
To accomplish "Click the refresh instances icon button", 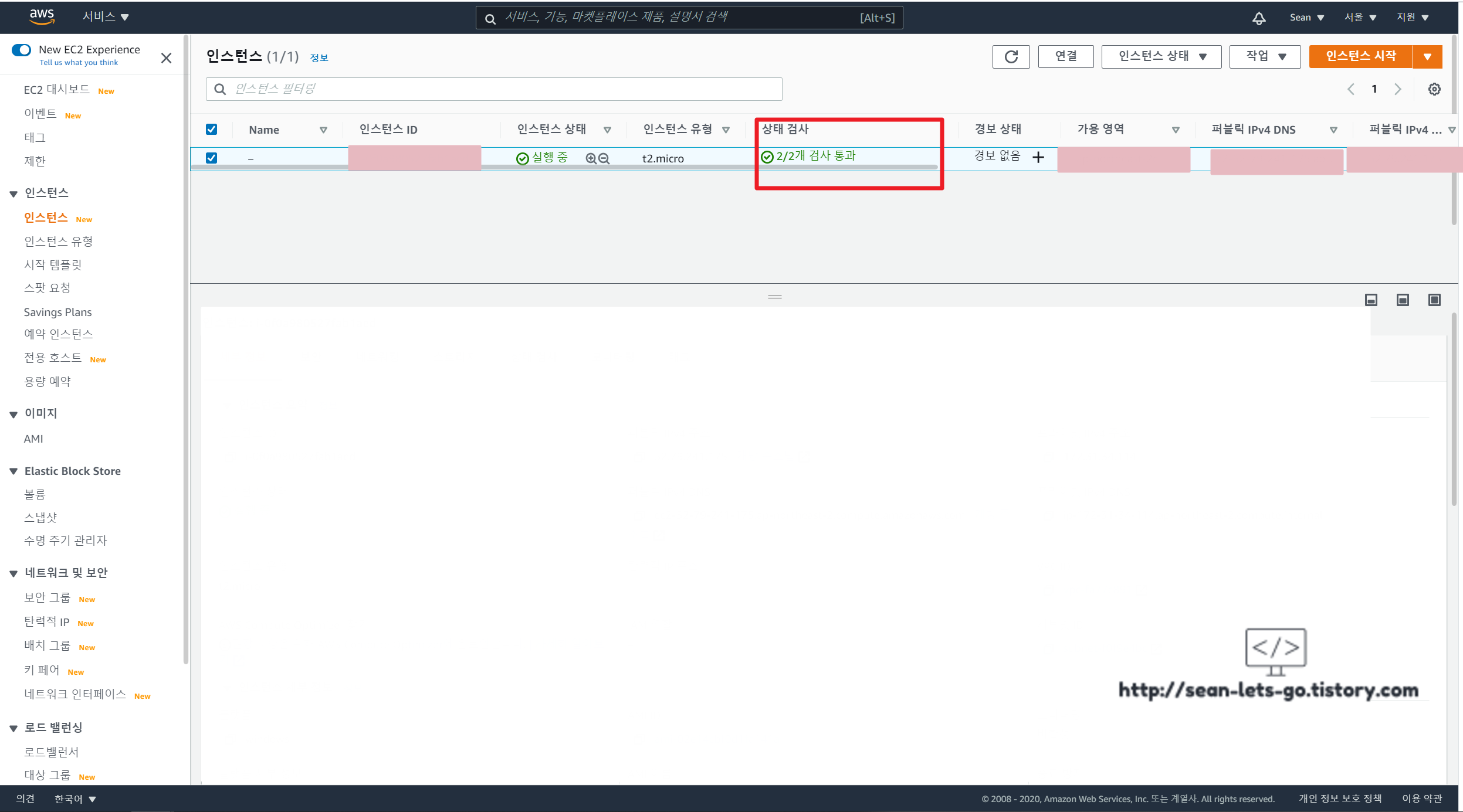I will pyautogui.click(x=1011, y=57).
